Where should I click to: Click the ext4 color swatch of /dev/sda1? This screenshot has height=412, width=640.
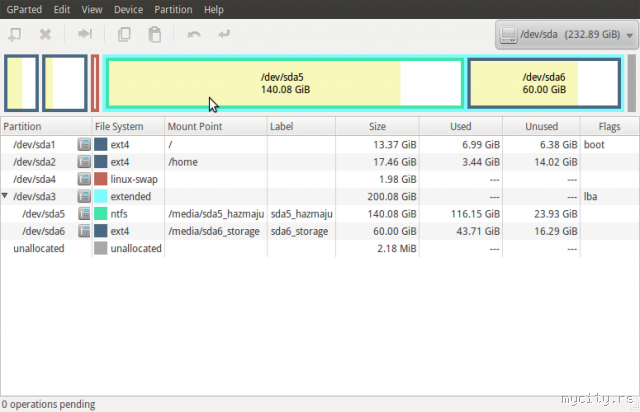coord(100,145)
